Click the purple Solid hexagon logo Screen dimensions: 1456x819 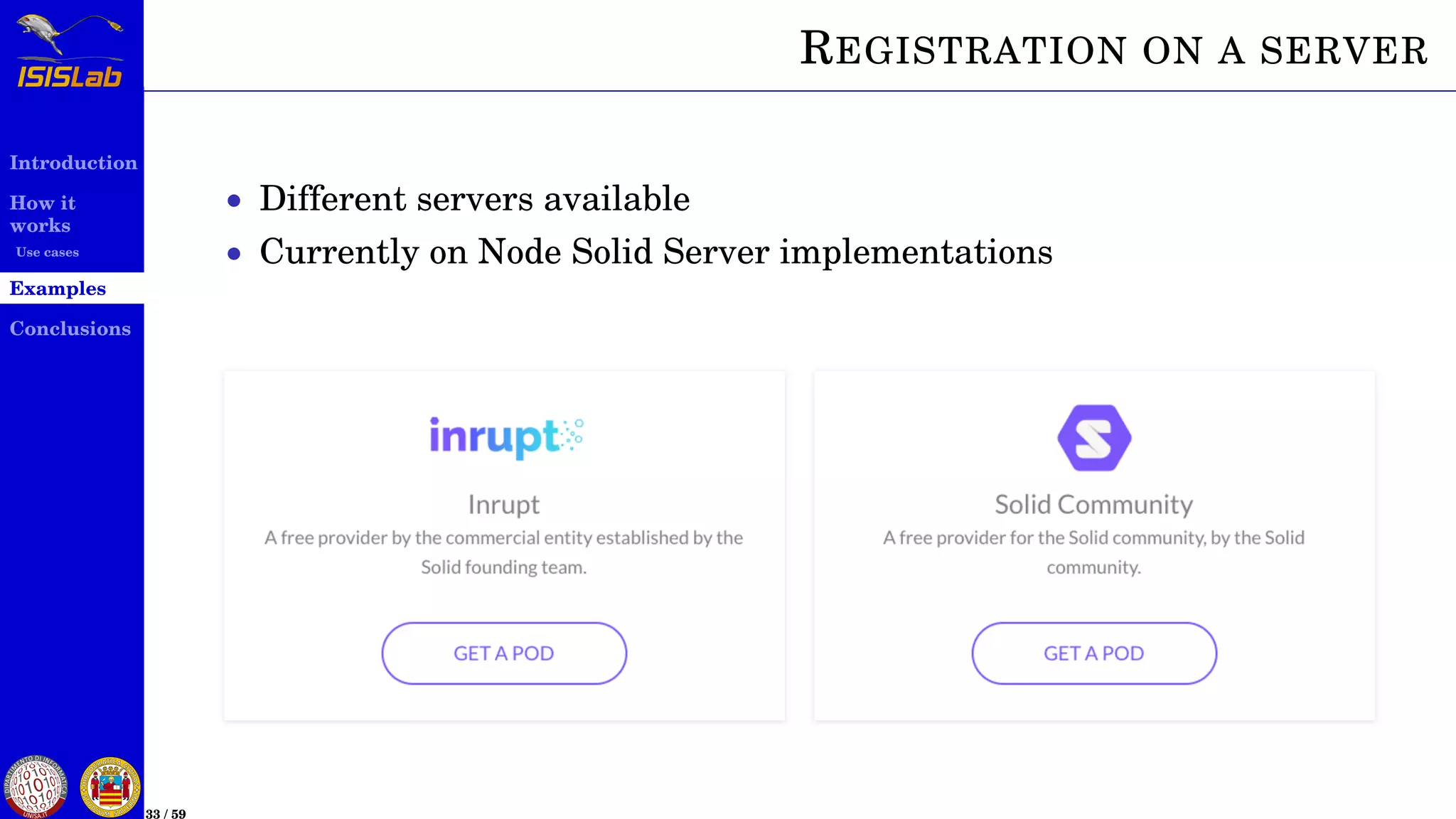click(x=1094, y=438)
